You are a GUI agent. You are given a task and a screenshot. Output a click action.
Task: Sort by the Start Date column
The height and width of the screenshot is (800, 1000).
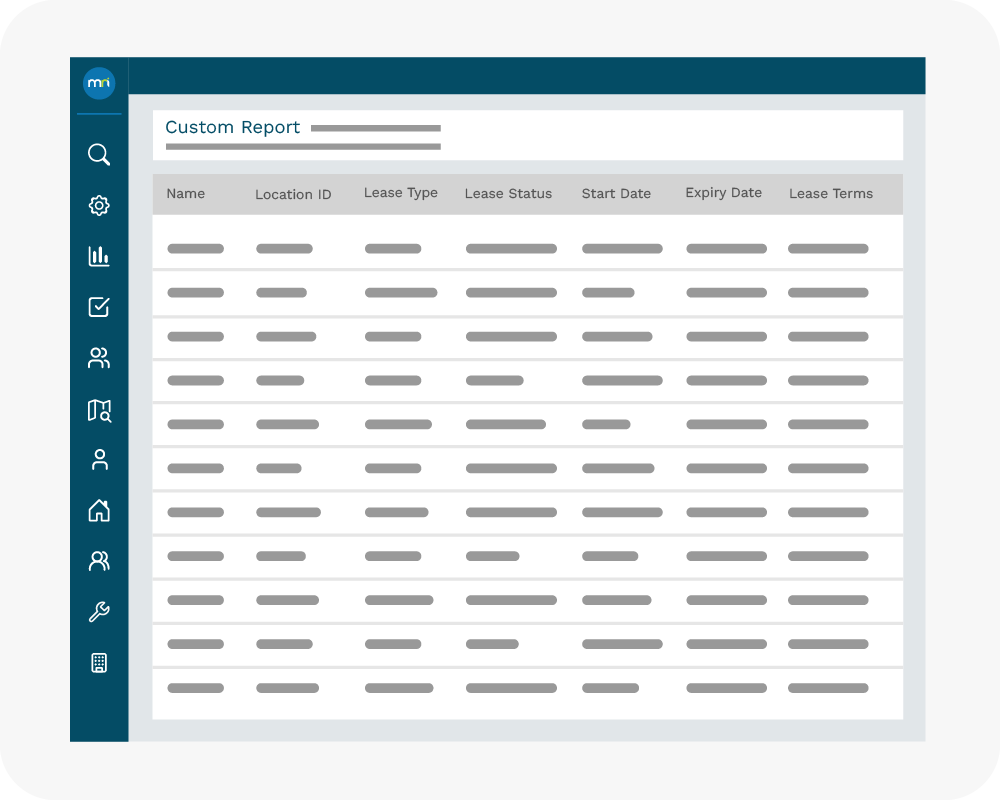coord(616,194)
